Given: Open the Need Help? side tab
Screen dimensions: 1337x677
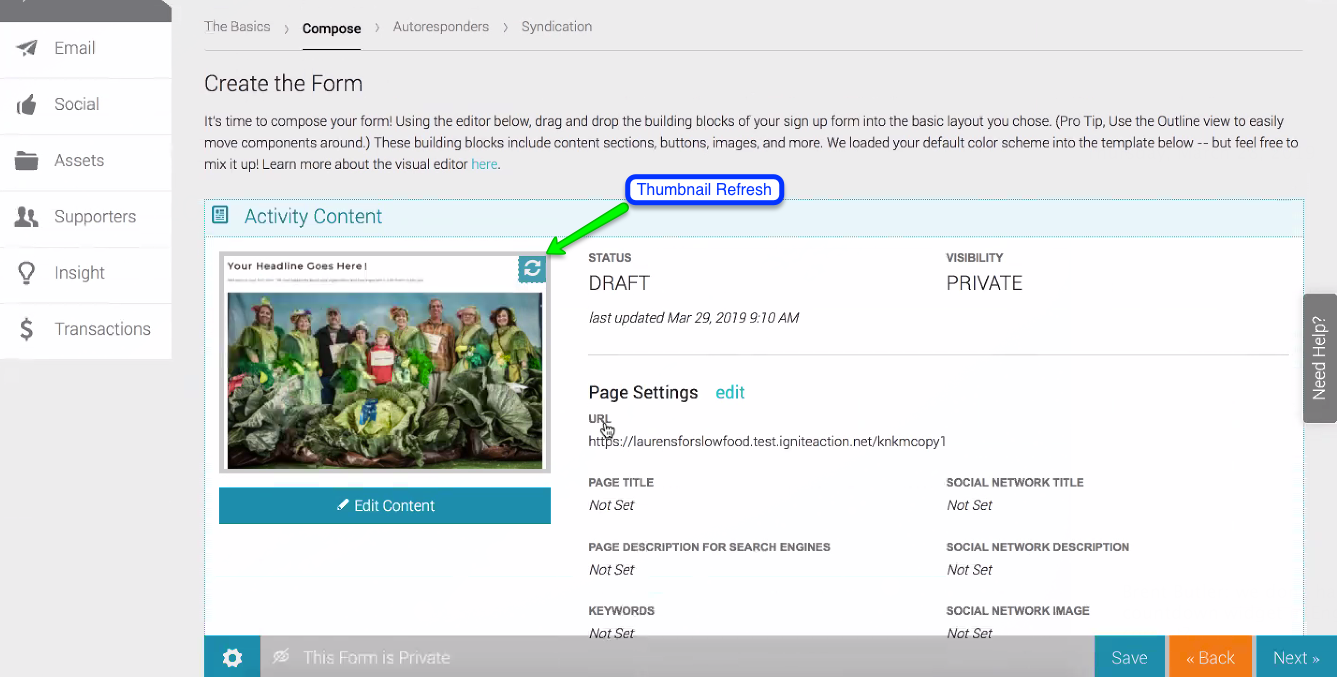Looking at the screenshot, I should pos(1319,358).
